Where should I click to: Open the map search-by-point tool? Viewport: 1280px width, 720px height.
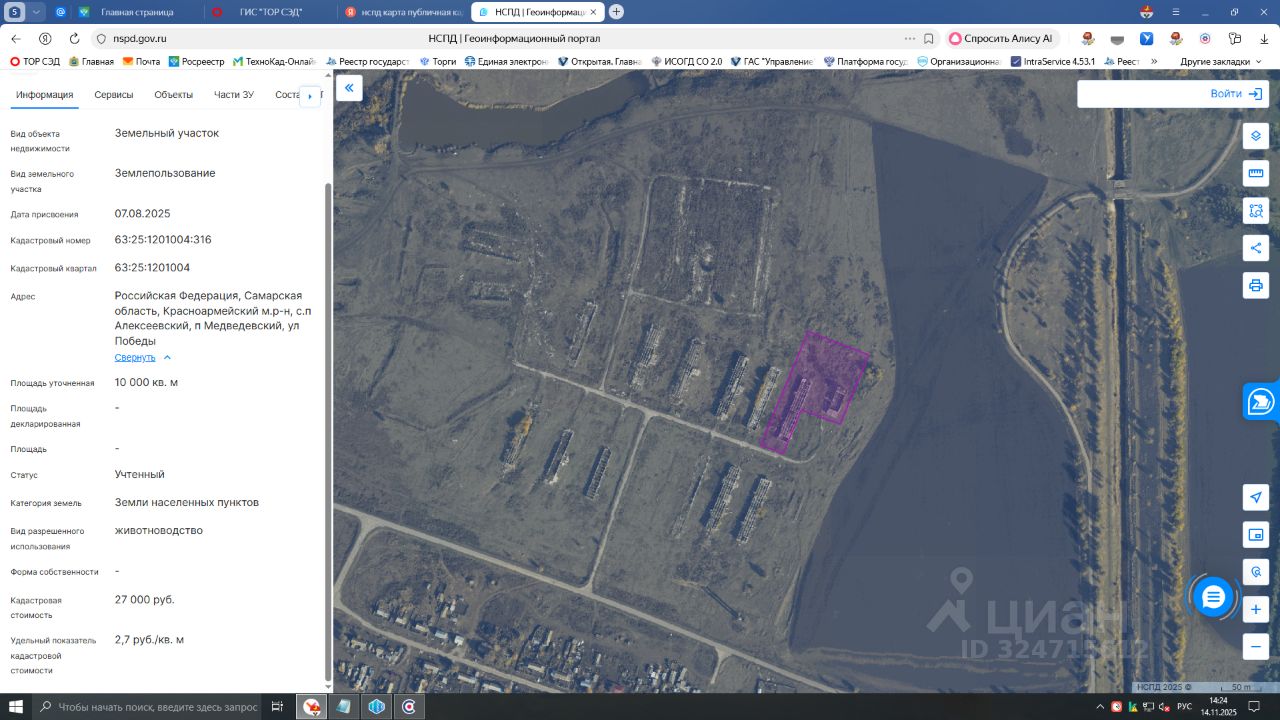(1256, 572)
